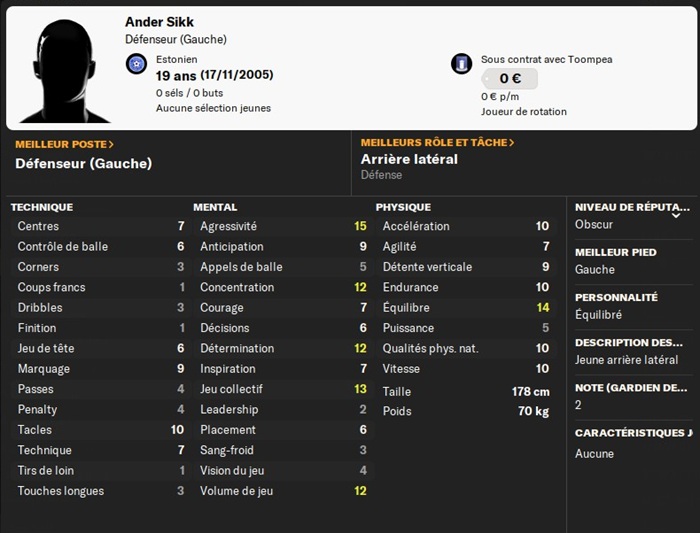Screen dimensions: 700x533
Task: Click the Caractéristiques section heading
Action: [632, 433]
